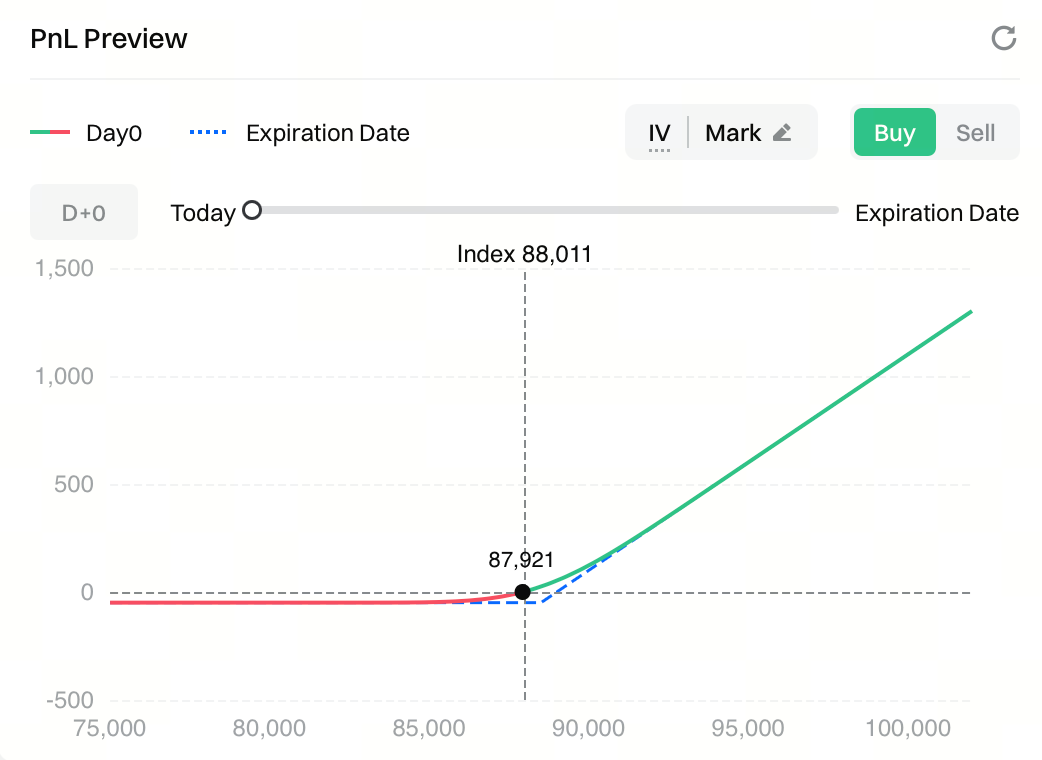Screen dimensions: 1042x760
Task: Select the Mark pricing option
Action: [733, 133]
